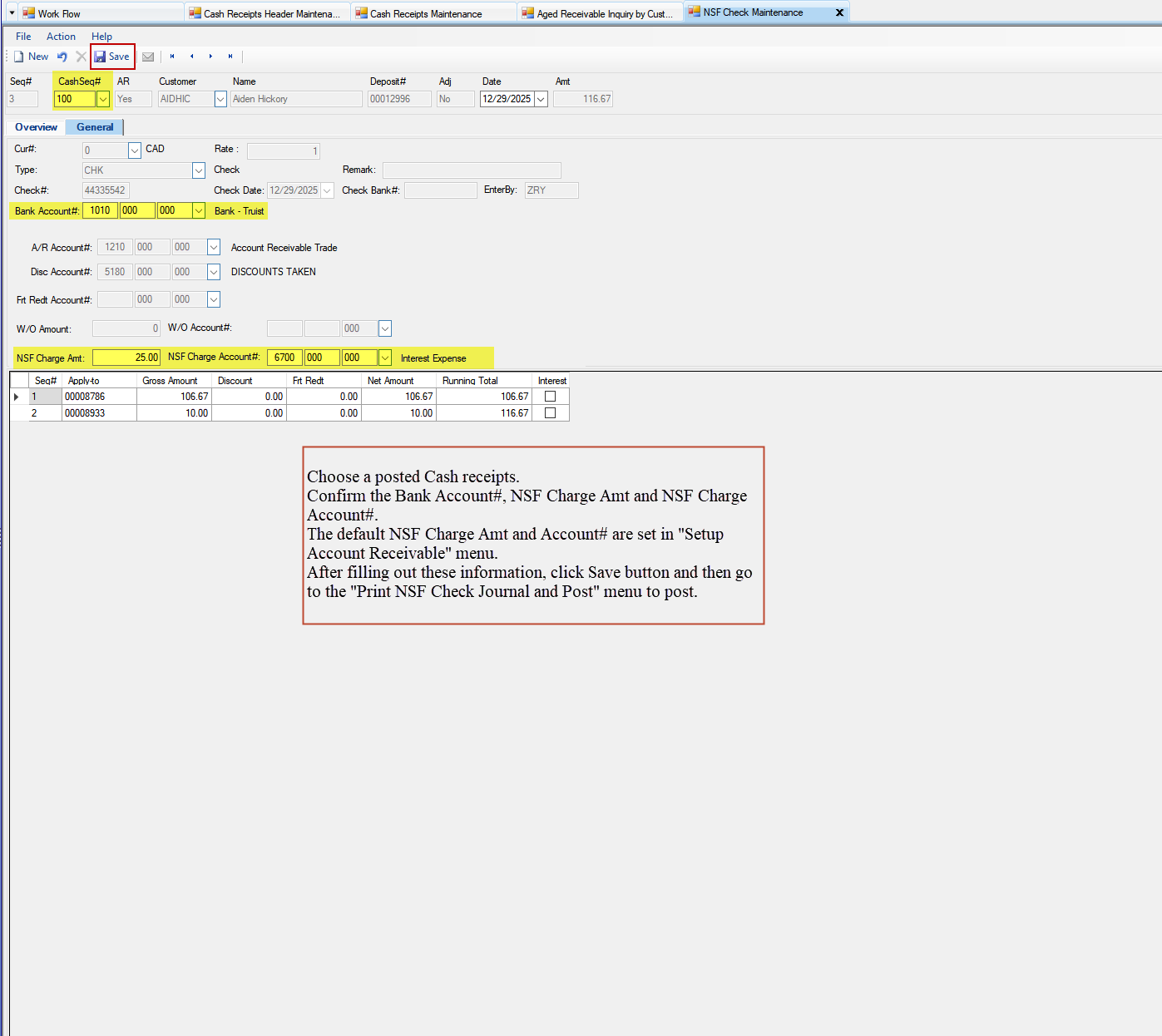
Task: Open the Date picker dropdown
Action: pos(541,99)
